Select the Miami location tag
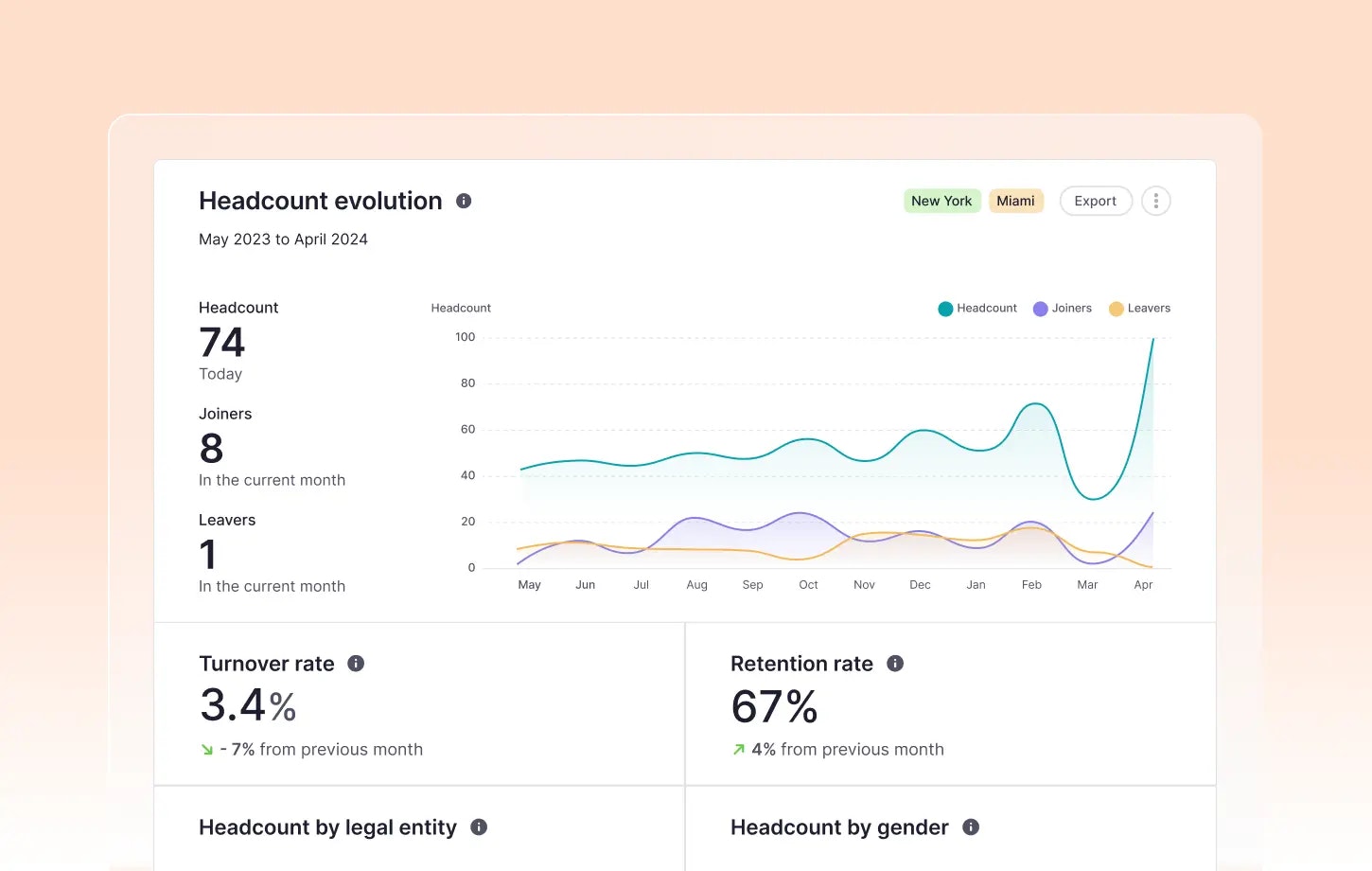The width and height of the screenshot is (1372, 871). [1015, 201]
